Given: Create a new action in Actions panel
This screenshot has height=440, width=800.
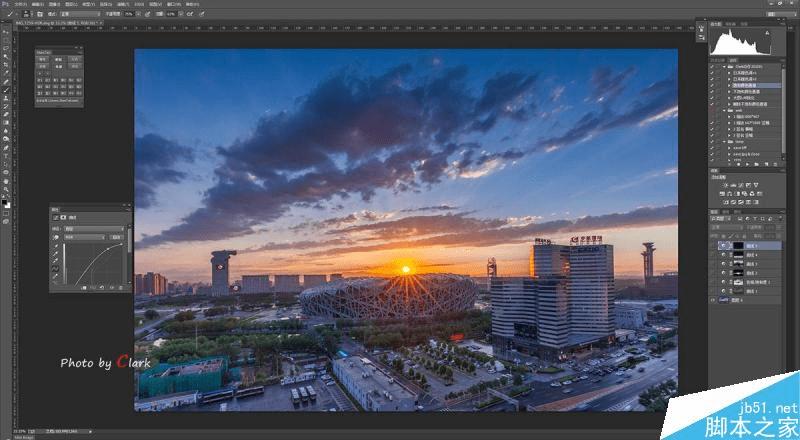Looking at the screenshot, I should [766, 164].
